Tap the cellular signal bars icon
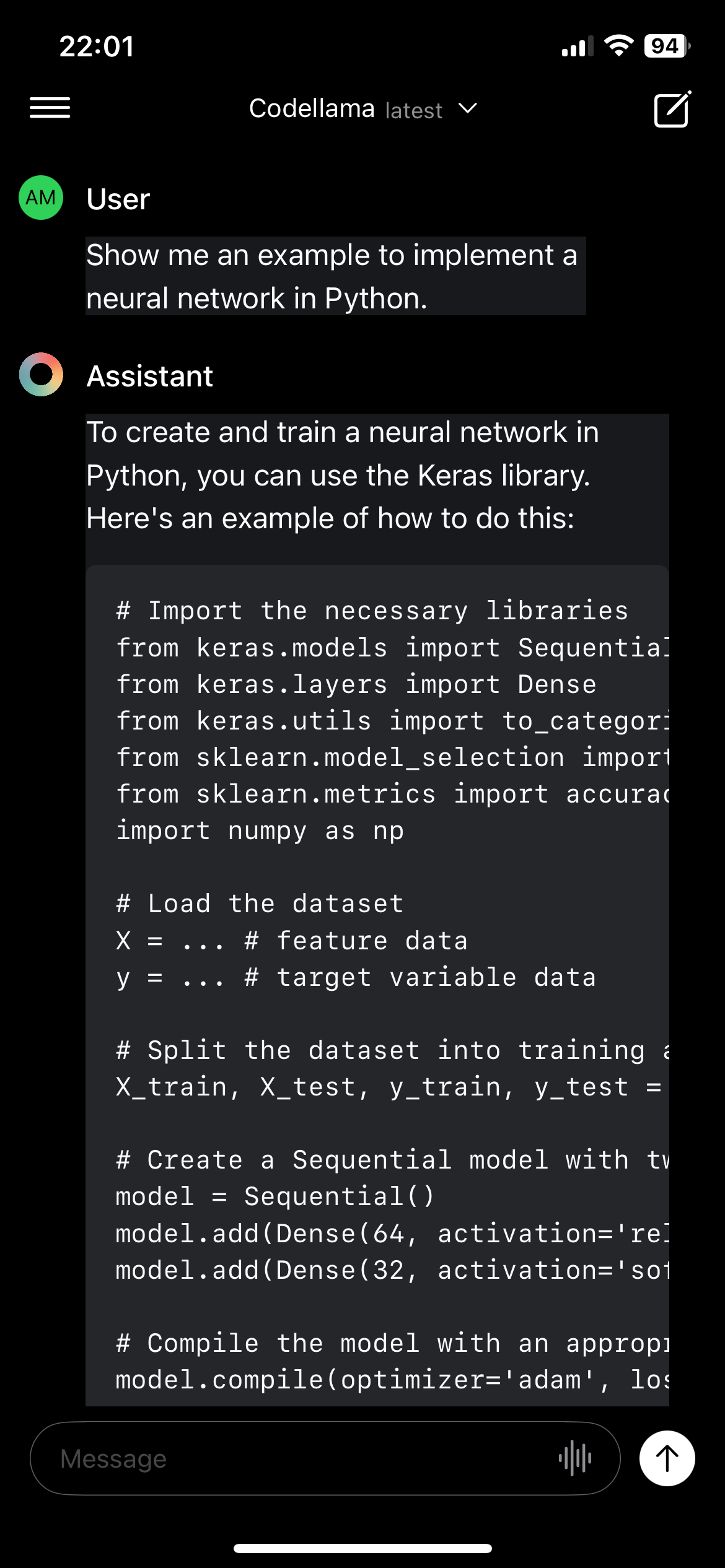This screenshot has height=1568, width=725. tap(576, 47)
